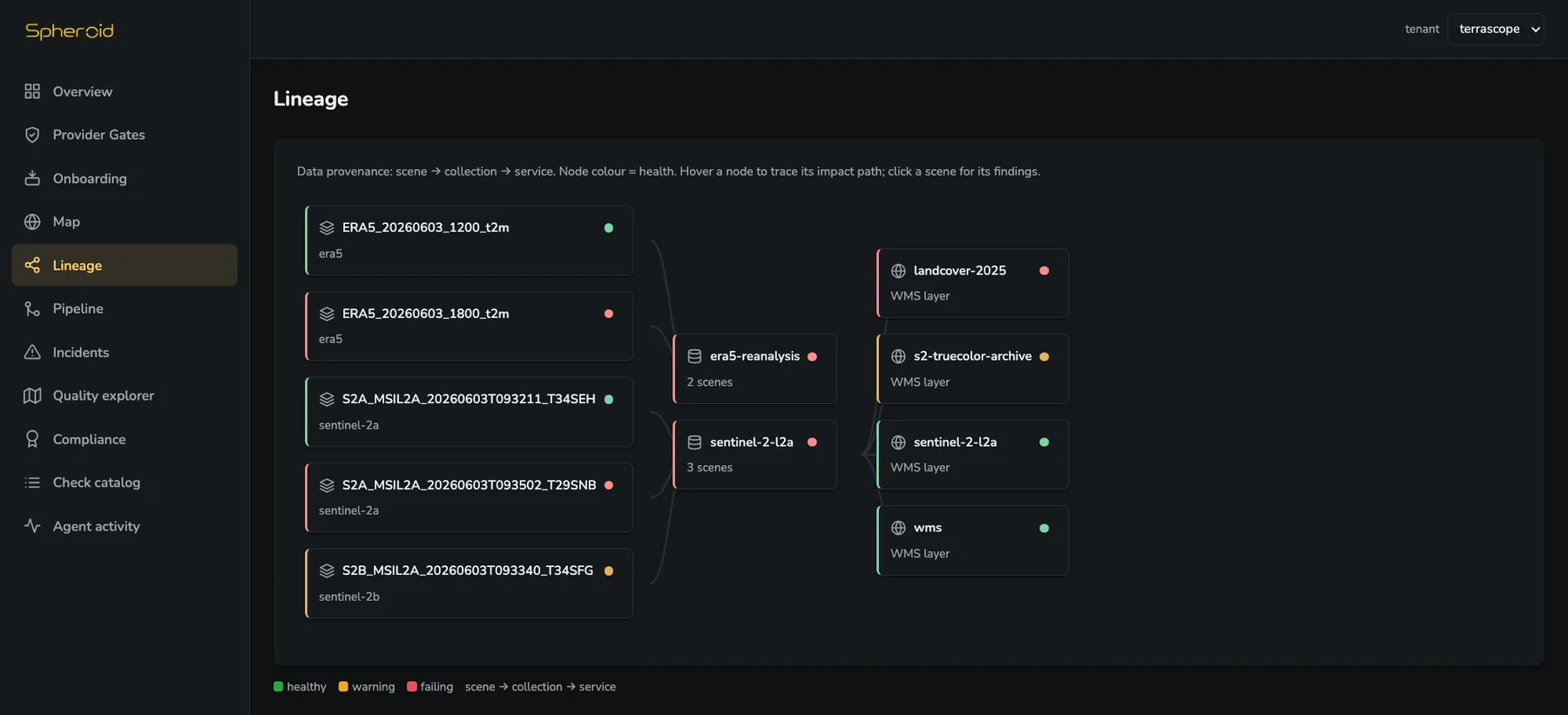1568x715 pixels.
Task: Select the era5-reanalysis collection node
Action: pos(754,368)
